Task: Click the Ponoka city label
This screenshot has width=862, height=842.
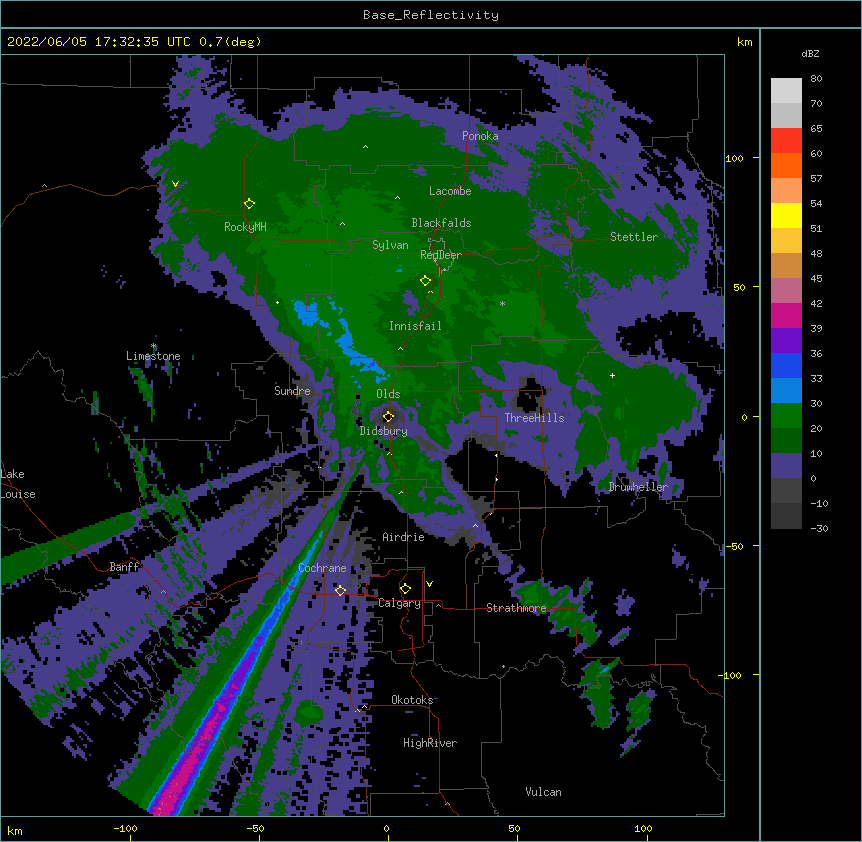Action: coord(480,136)
